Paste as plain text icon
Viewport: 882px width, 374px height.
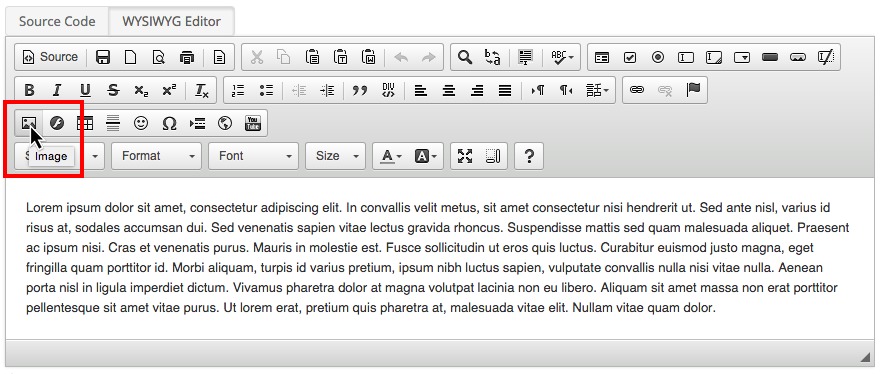pyautogui.click(x=340, y=57)
